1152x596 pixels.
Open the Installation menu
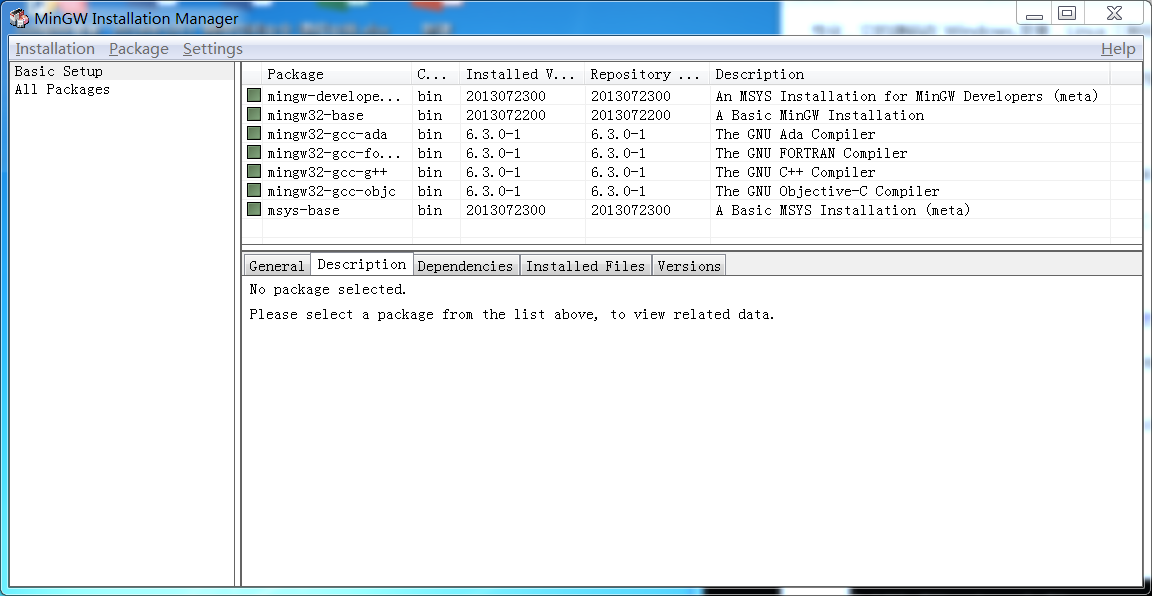click(55, 49)
